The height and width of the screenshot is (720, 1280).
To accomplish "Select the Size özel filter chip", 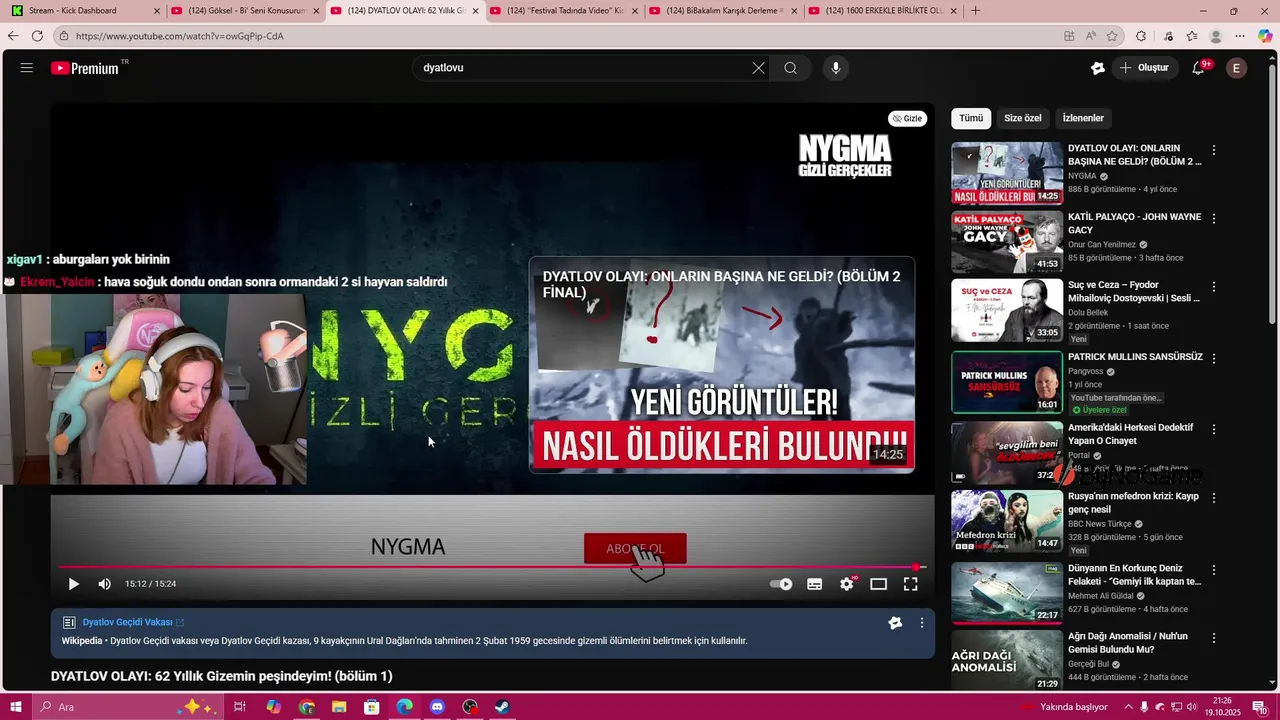I will tap(1023, 118).
